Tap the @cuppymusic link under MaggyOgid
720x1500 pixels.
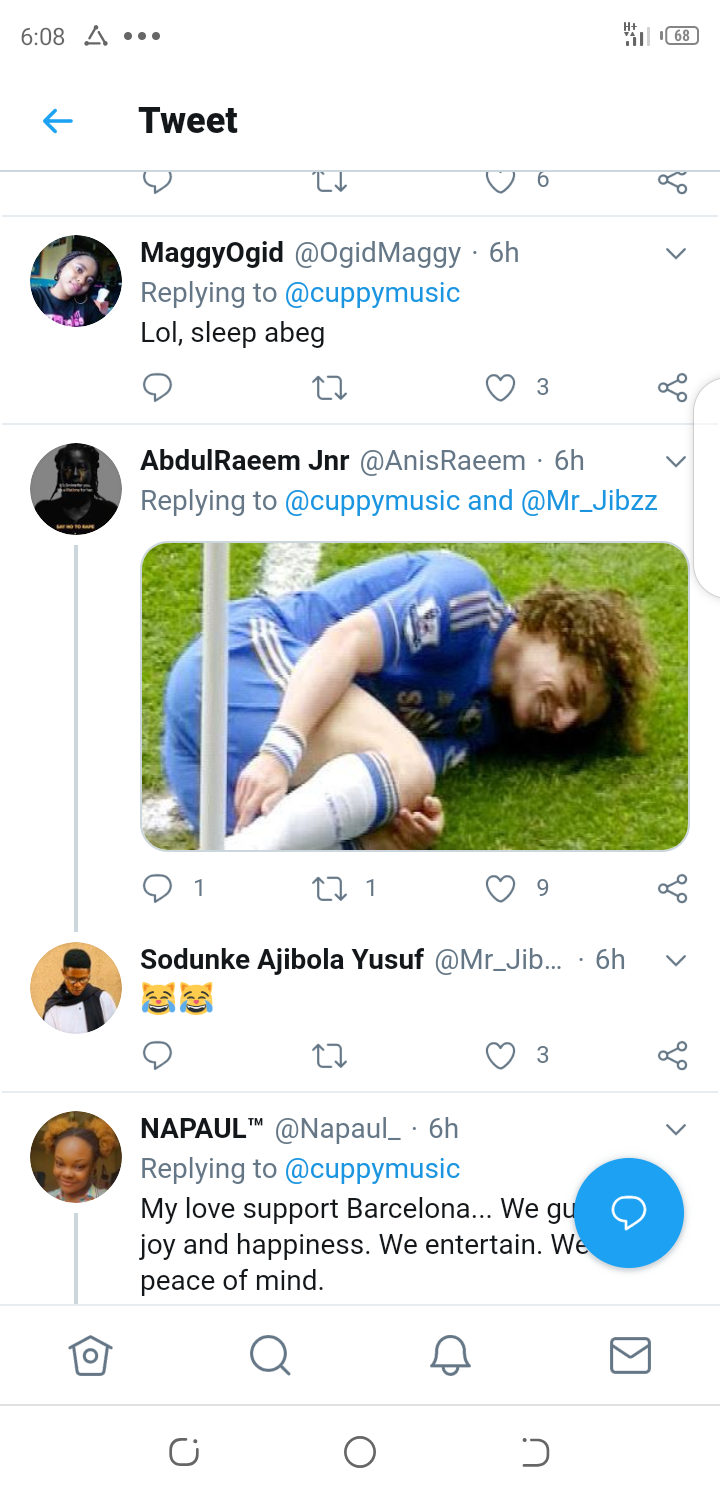click(x=372, y=293)
